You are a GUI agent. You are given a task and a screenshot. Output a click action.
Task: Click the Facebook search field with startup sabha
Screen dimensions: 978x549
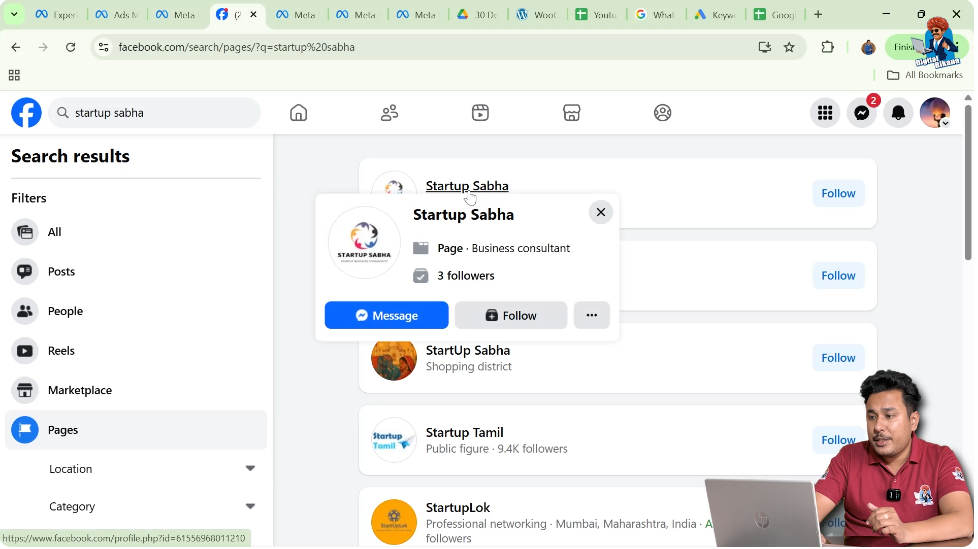click(x=154, y=113)
